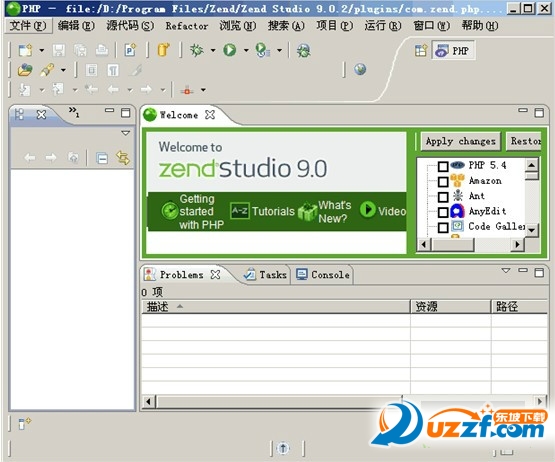This screenshot has height=462, width=555.
Task: Check the Code Gallery checkbox
Action: click(443, 227)
